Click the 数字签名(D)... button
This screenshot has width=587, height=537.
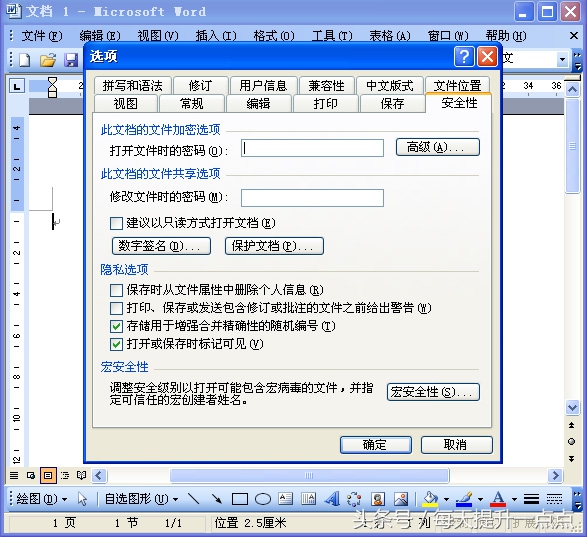pyautogui.click(x=161, y=246)
